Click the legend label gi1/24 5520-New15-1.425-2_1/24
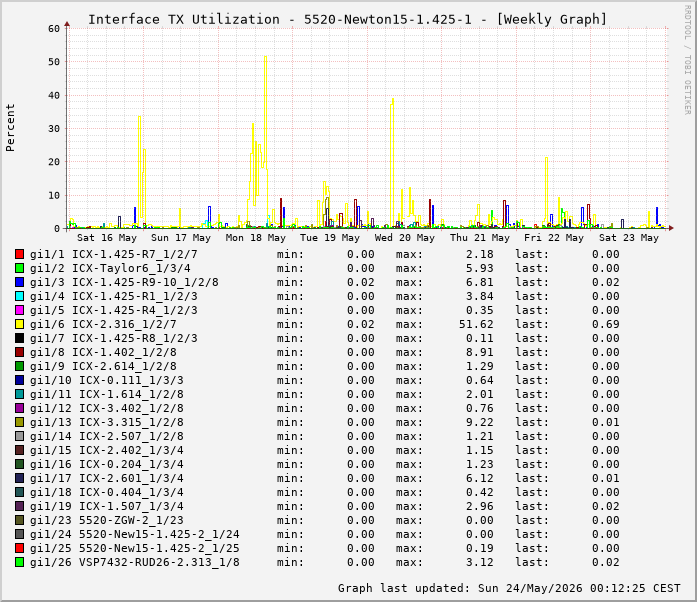Image resolution: width=697 pixels, height=602 pixels. coord(135,534)
